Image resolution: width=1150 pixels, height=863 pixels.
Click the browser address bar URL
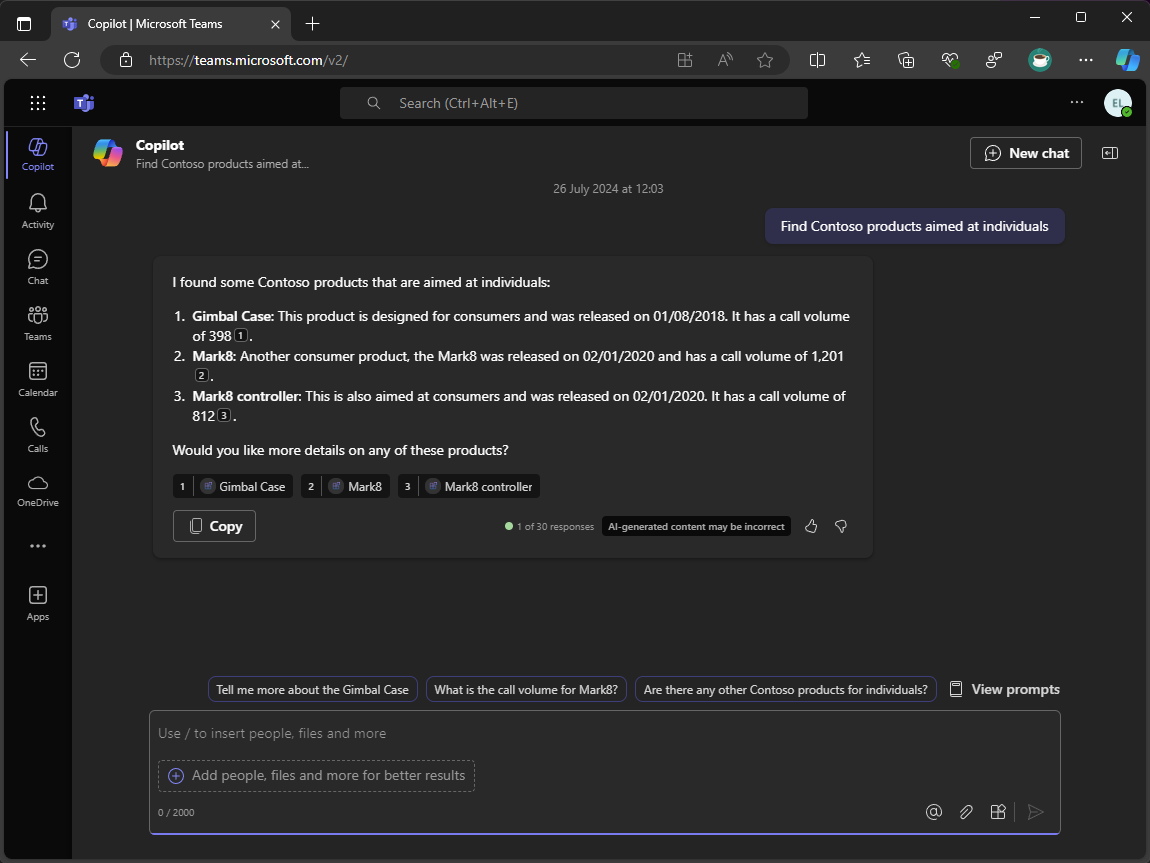tap(248, 60)
